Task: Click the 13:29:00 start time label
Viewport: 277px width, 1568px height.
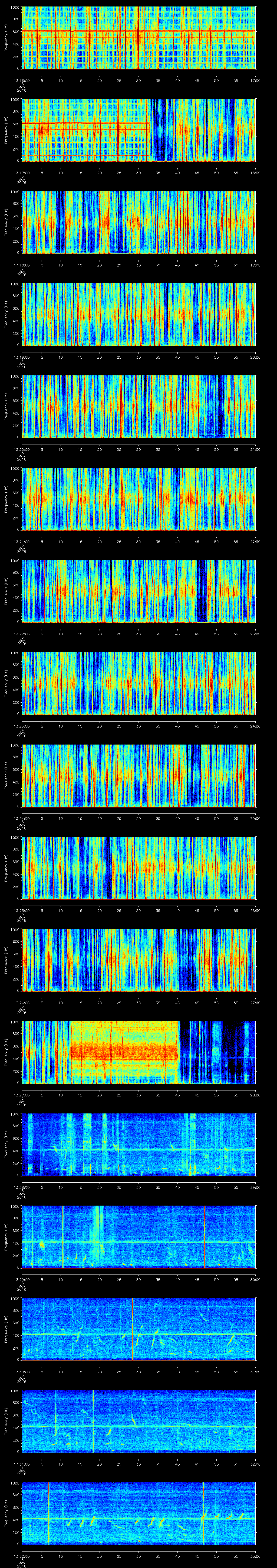Action: (22, 1279)
